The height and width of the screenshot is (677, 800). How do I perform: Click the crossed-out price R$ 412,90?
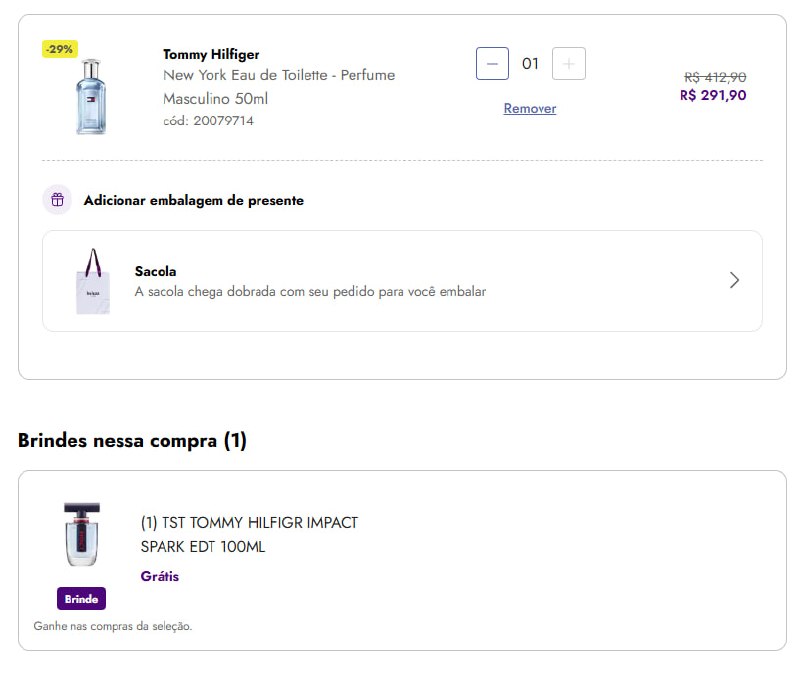coord(715,77)
